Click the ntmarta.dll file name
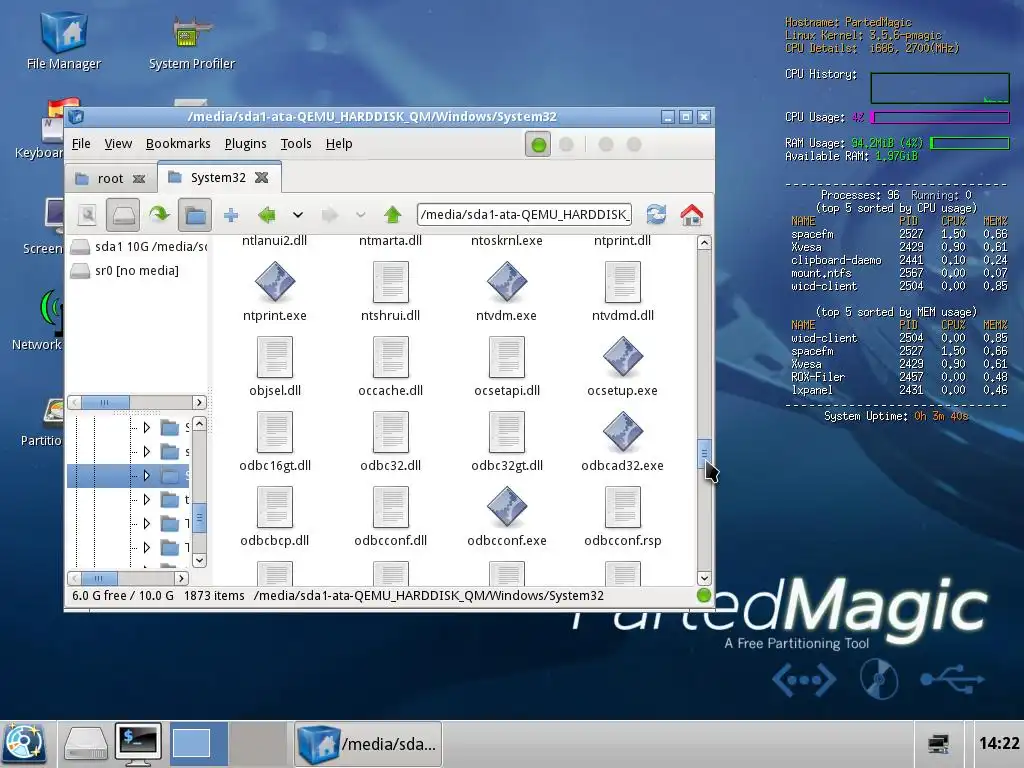 tap(391, 240)
